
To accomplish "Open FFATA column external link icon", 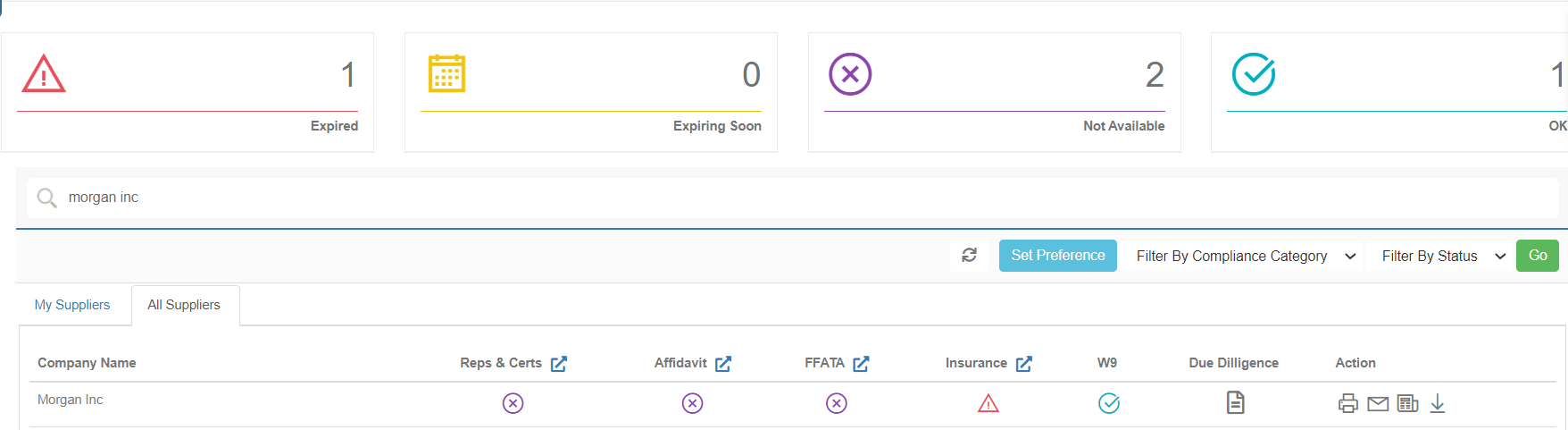I will pyautogui.click(x=861, y=364).
